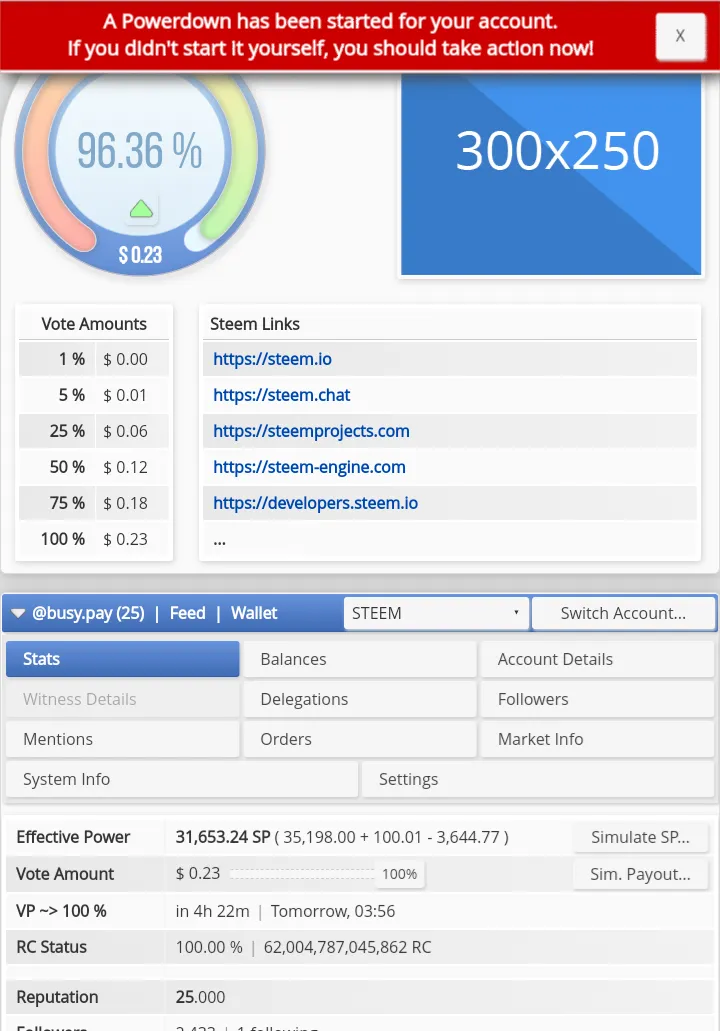
Task: Select the Witness Details tab
Action: point(122,699)
